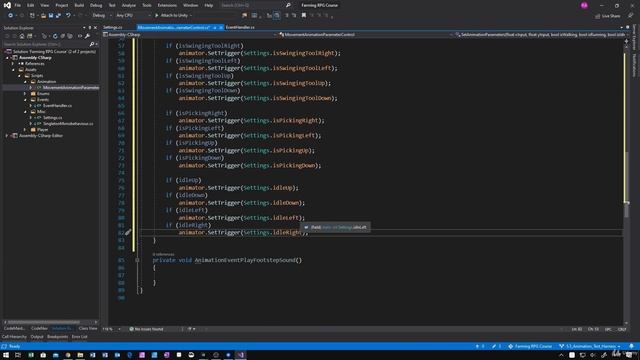Switch to the Class View tab
640x360 pixels.
(x=88, y=328)
